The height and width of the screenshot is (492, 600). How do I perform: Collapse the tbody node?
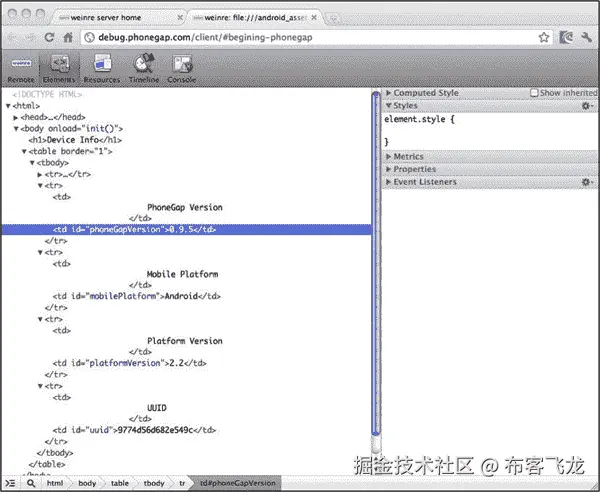coord(32,163)
